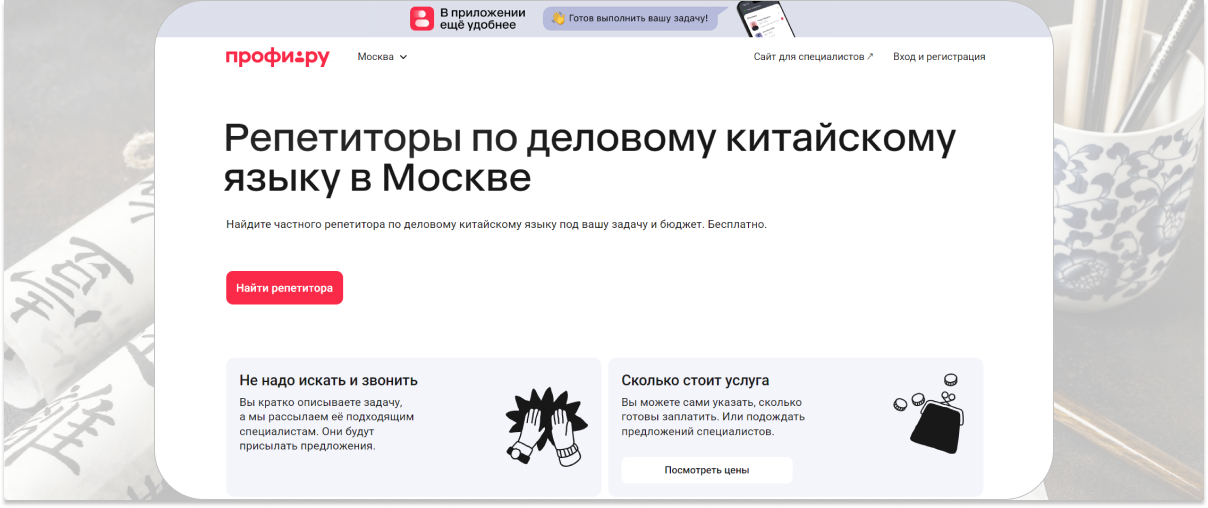Click the red app icon in top banner
1208x508 pixels.
coord(423,18)
